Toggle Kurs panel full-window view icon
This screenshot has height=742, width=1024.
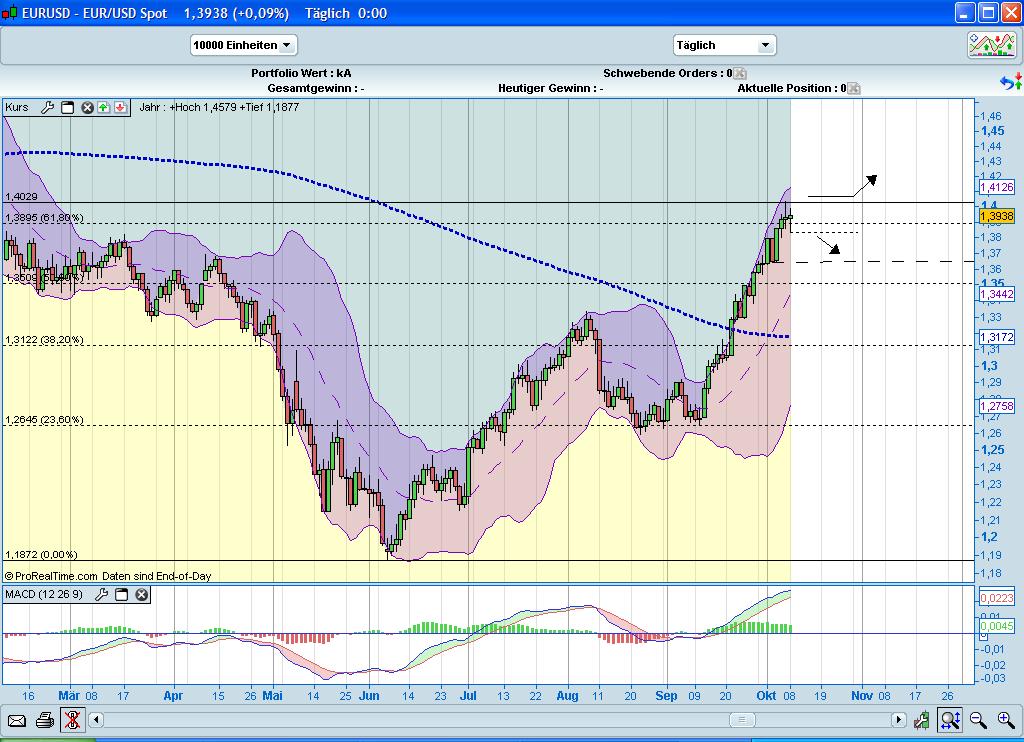tap(67, 107)
